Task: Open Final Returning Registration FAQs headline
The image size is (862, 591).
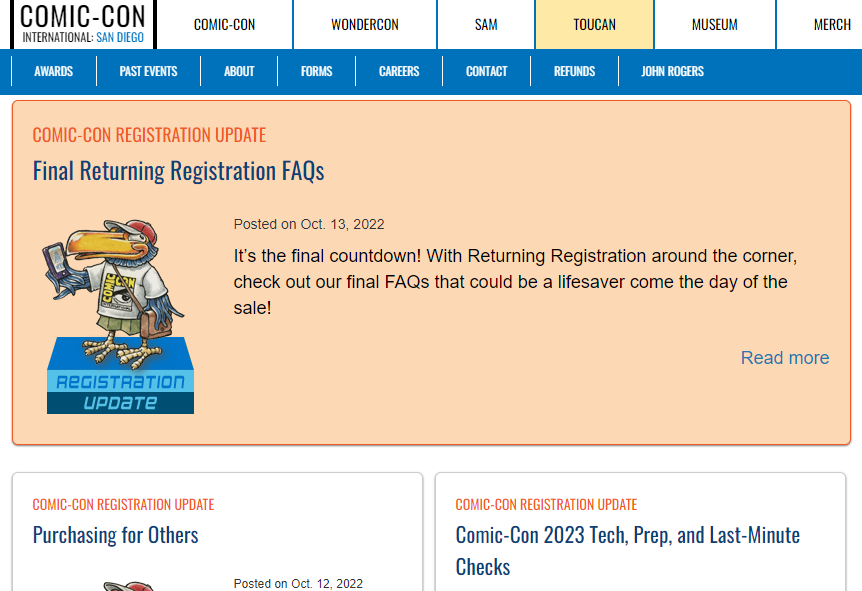Action: [179, 171]
